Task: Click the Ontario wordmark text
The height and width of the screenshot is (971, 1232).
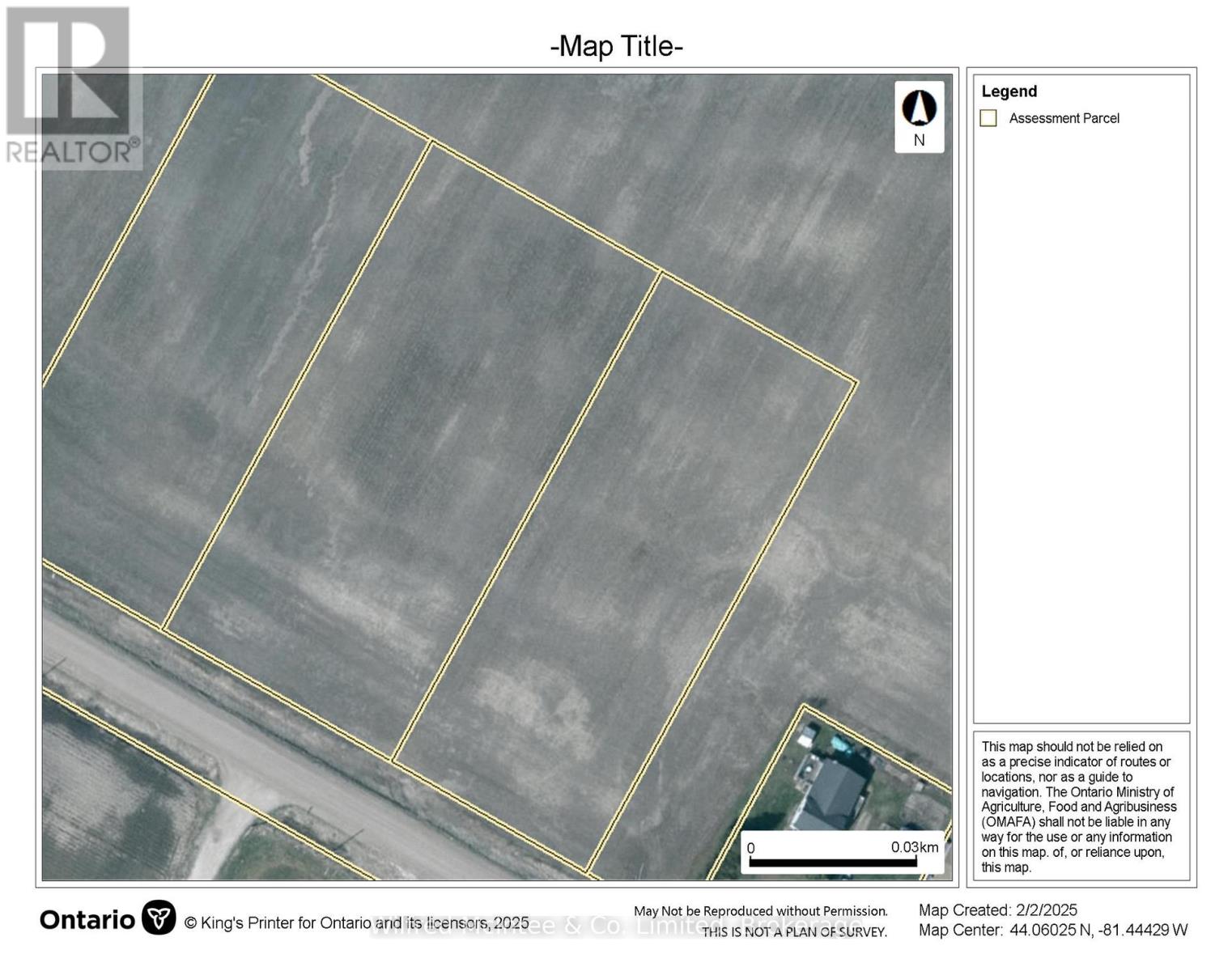Action: click(x=87, y=920)
